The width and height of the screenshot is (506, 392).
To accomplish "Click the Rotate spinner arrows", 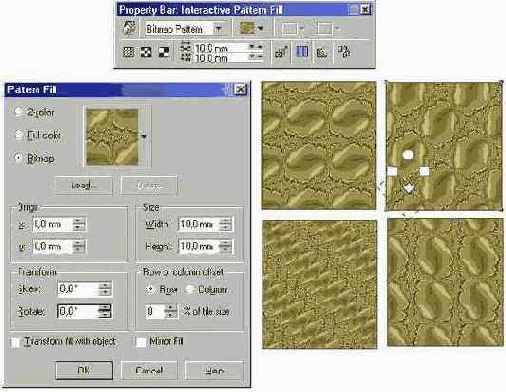I will click(x=105, y=311).
